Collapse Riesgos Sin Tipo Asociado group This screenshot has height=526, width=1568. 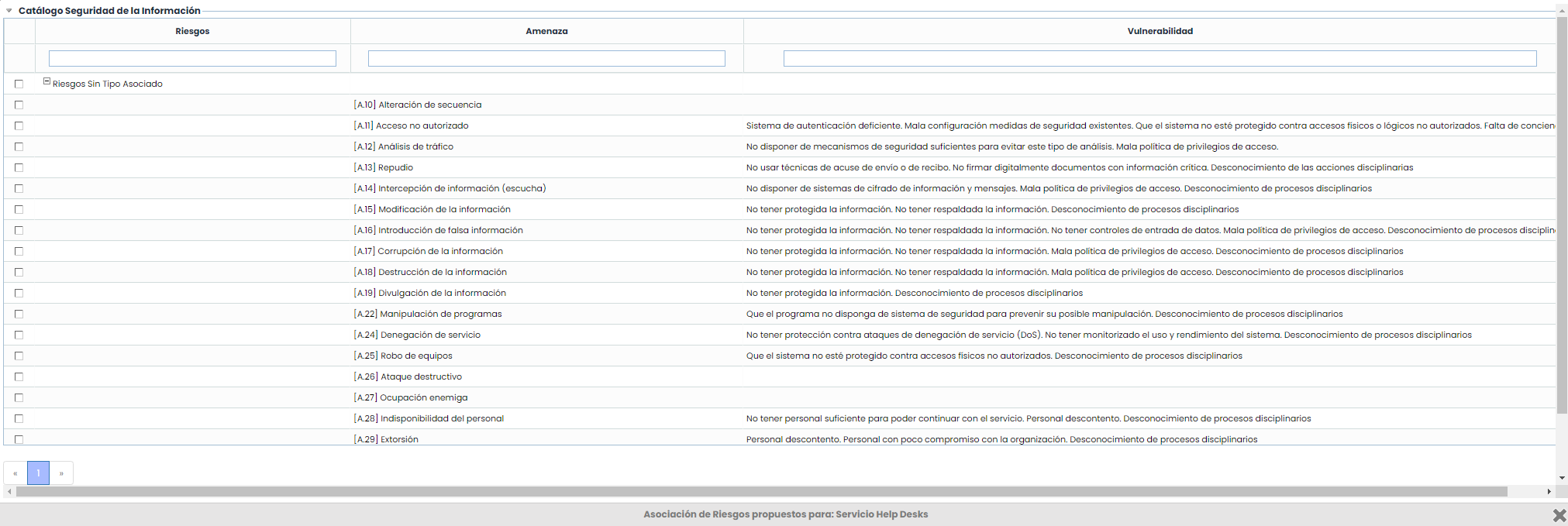47,81
